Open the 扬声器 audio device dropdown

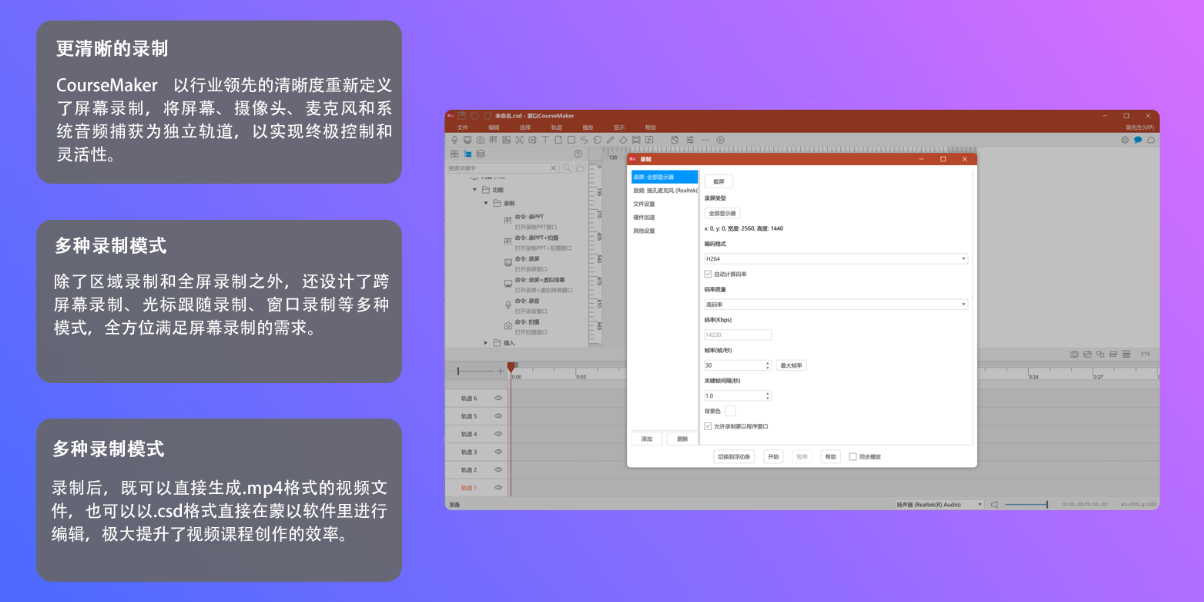pos(940,505)
